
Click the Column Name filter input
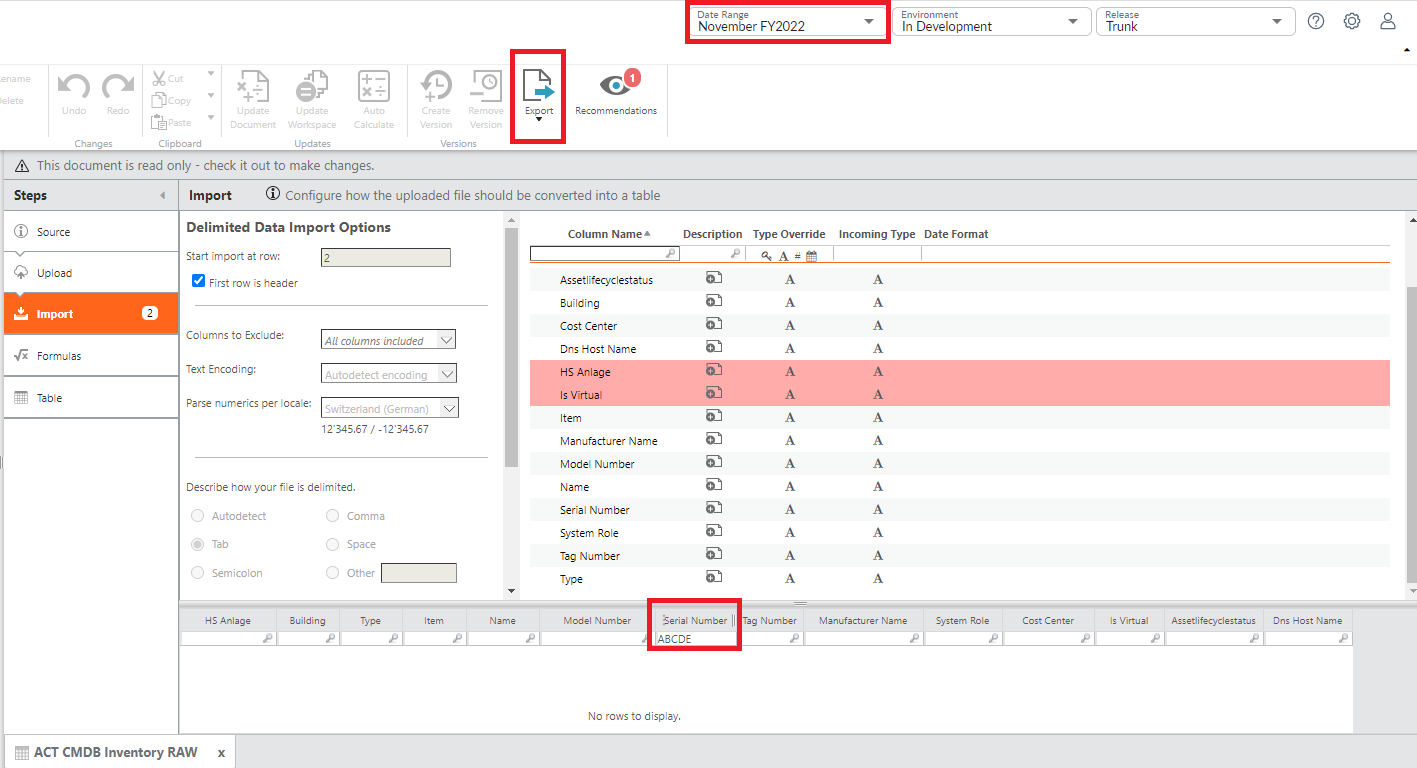(x=605, y=254)
